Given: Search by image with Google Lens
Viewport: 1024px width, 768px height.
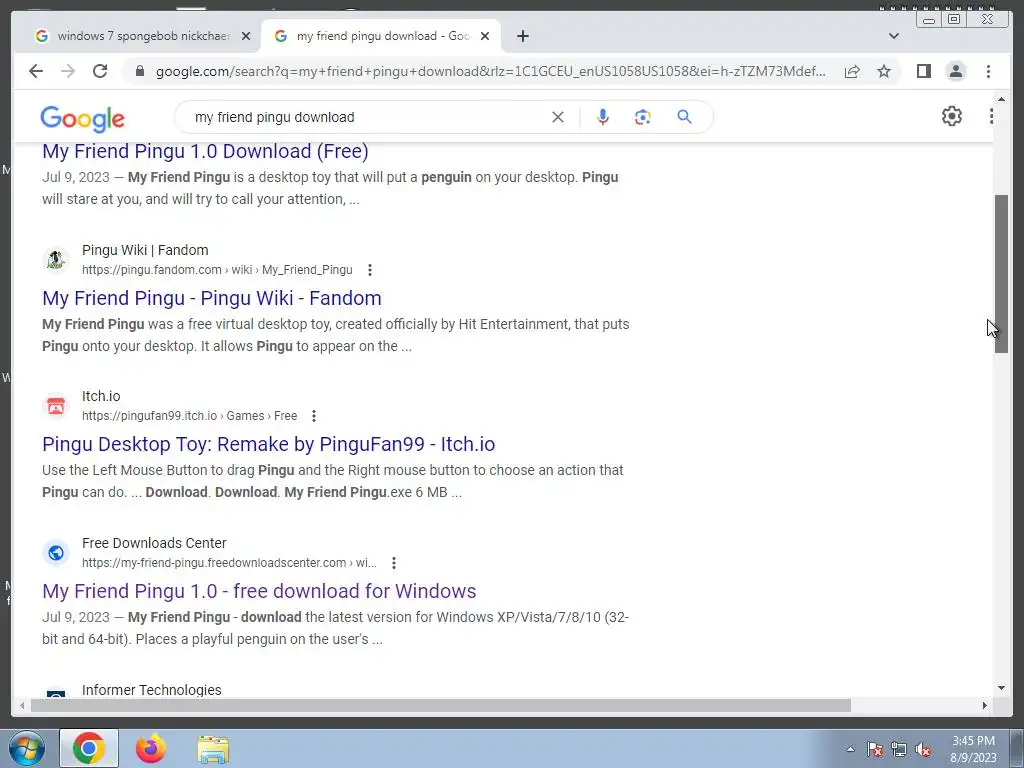Looking at the screenshot, I should tap(643, 117).
